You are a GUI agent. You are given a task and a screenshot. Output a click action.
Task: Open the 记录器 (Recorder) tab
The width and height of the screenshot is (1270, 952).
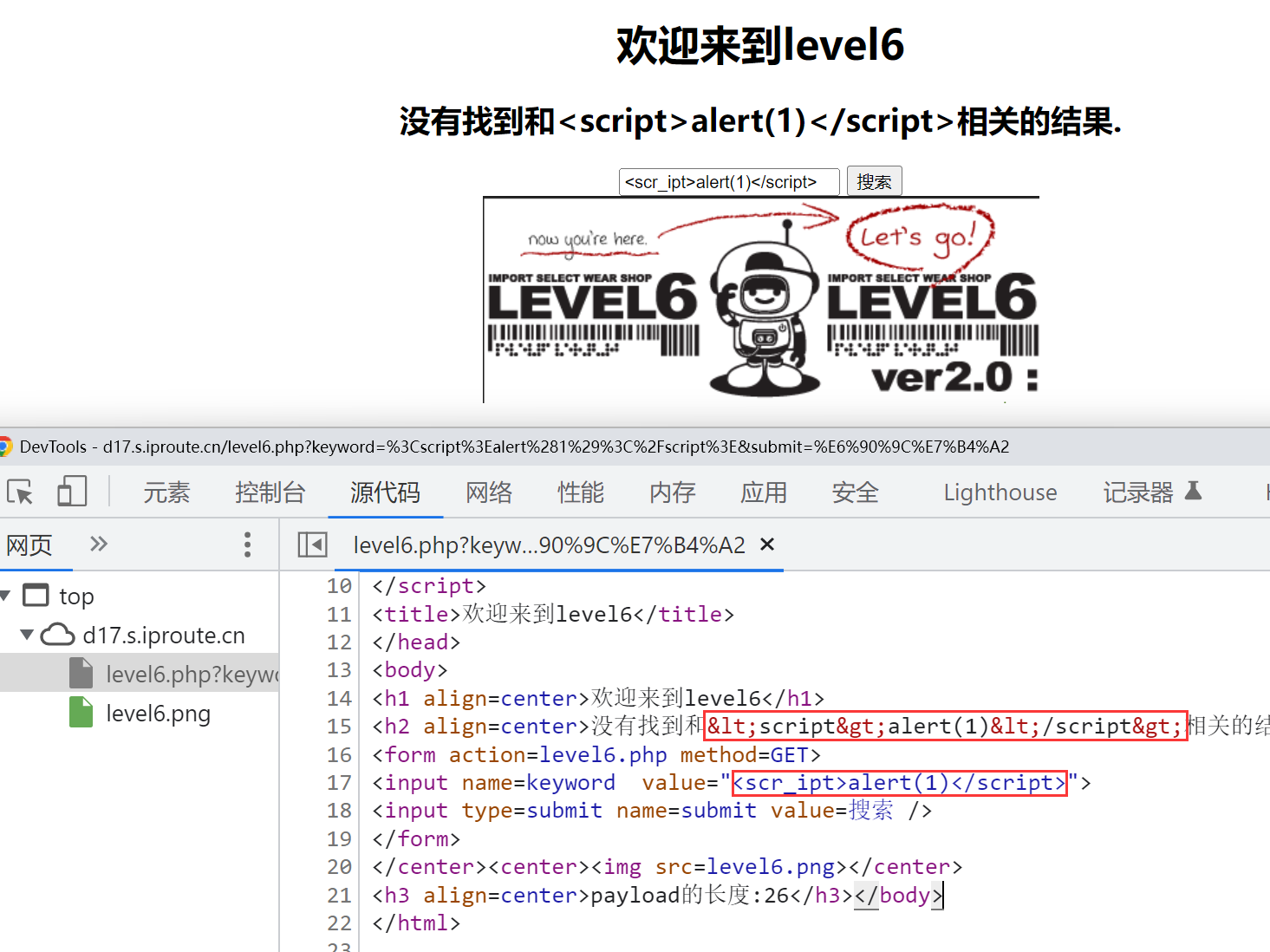click(1137, 492)
